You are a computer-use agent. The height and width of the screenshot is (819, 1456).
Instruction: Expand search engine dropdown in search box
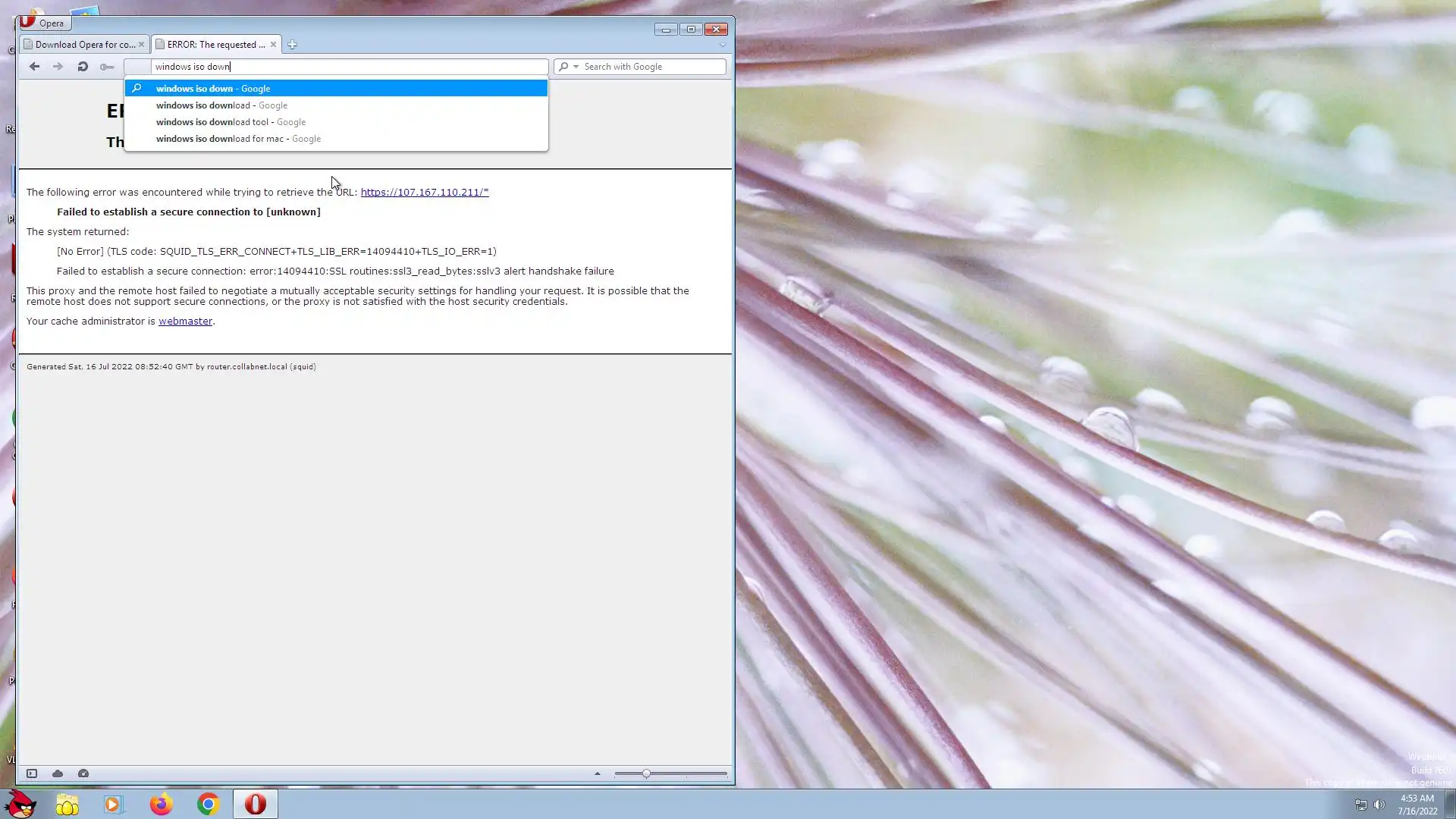point(576,67)
